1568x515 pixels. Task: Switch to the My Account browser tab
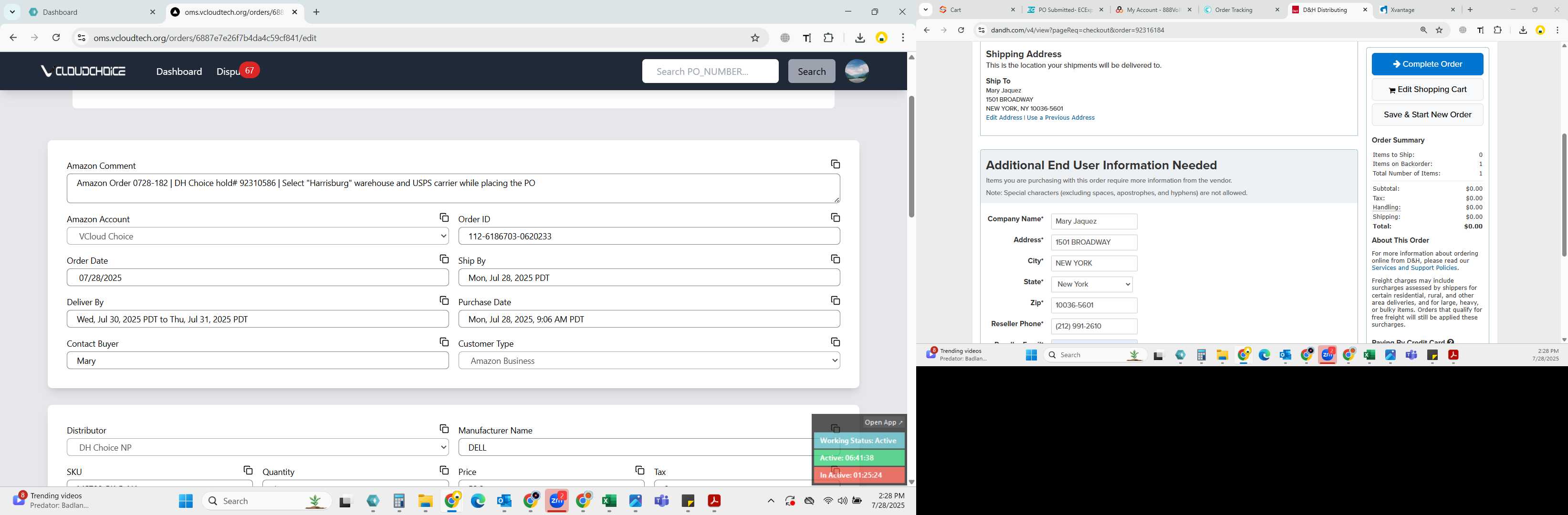pos(1153,10)
